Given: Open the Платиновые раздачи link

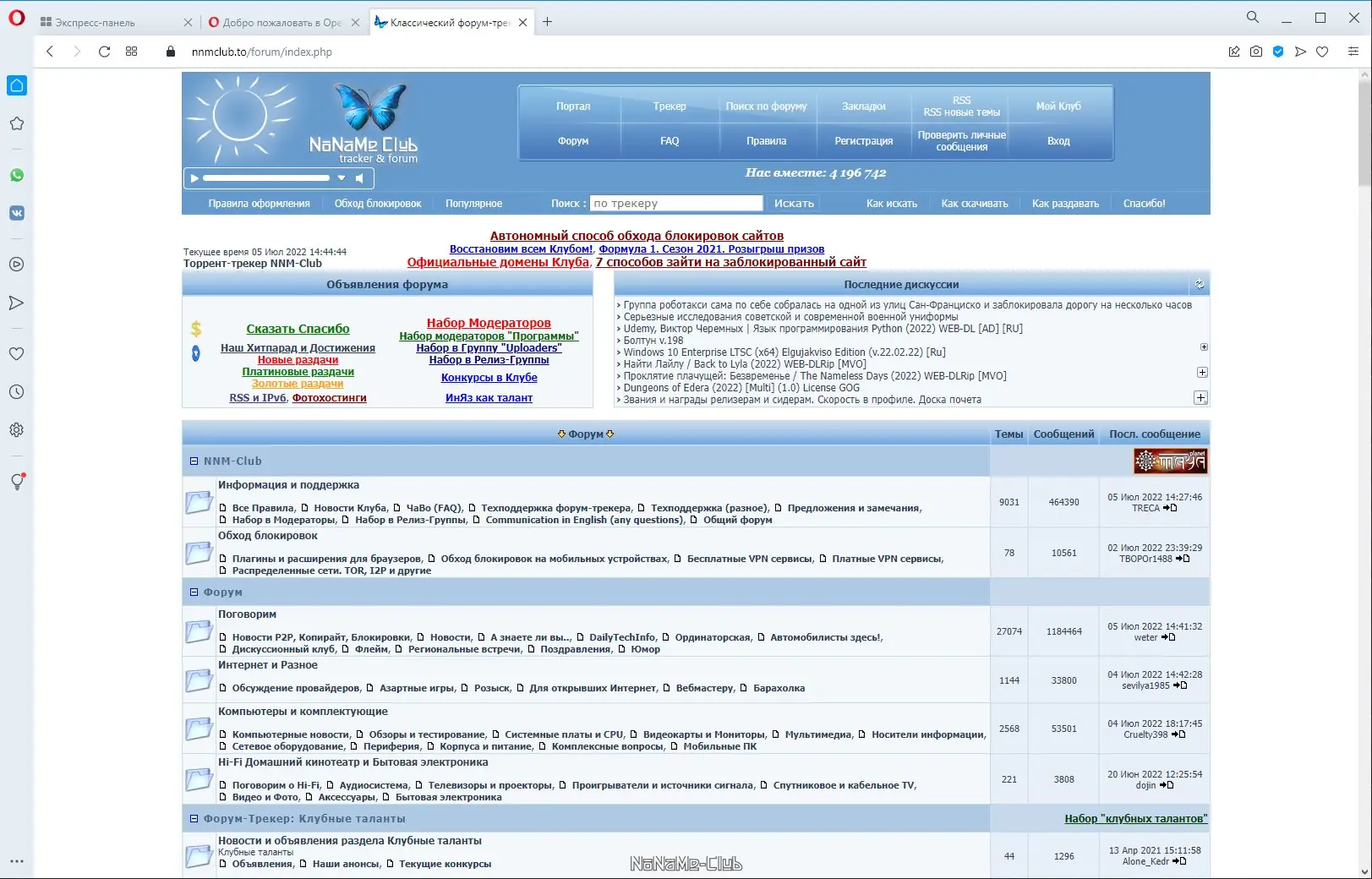Looking at the screenshot, I should pyautogui.click(x=298, y=372).
